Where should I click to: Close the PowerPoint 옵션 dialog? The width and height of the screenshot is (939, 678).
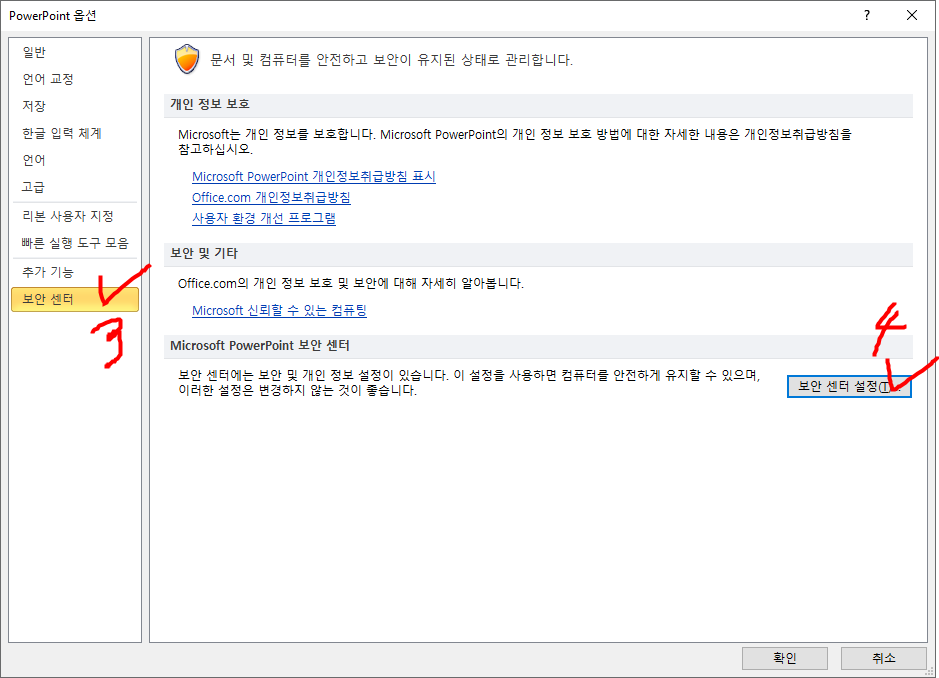coord(912,16)
